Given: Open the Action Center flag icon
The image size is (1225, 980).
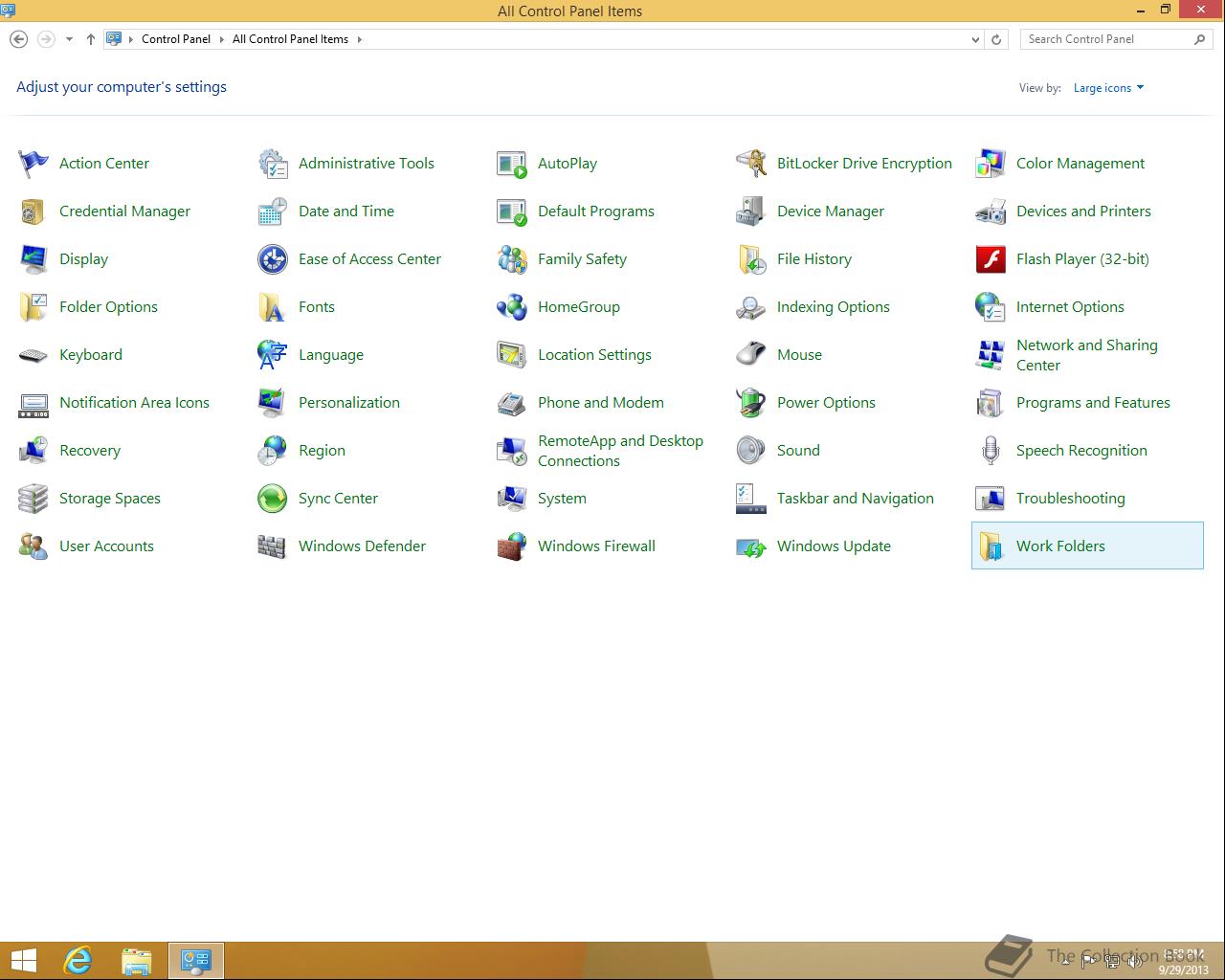Looking at the screenshot, I should click(x=33, y=164).
